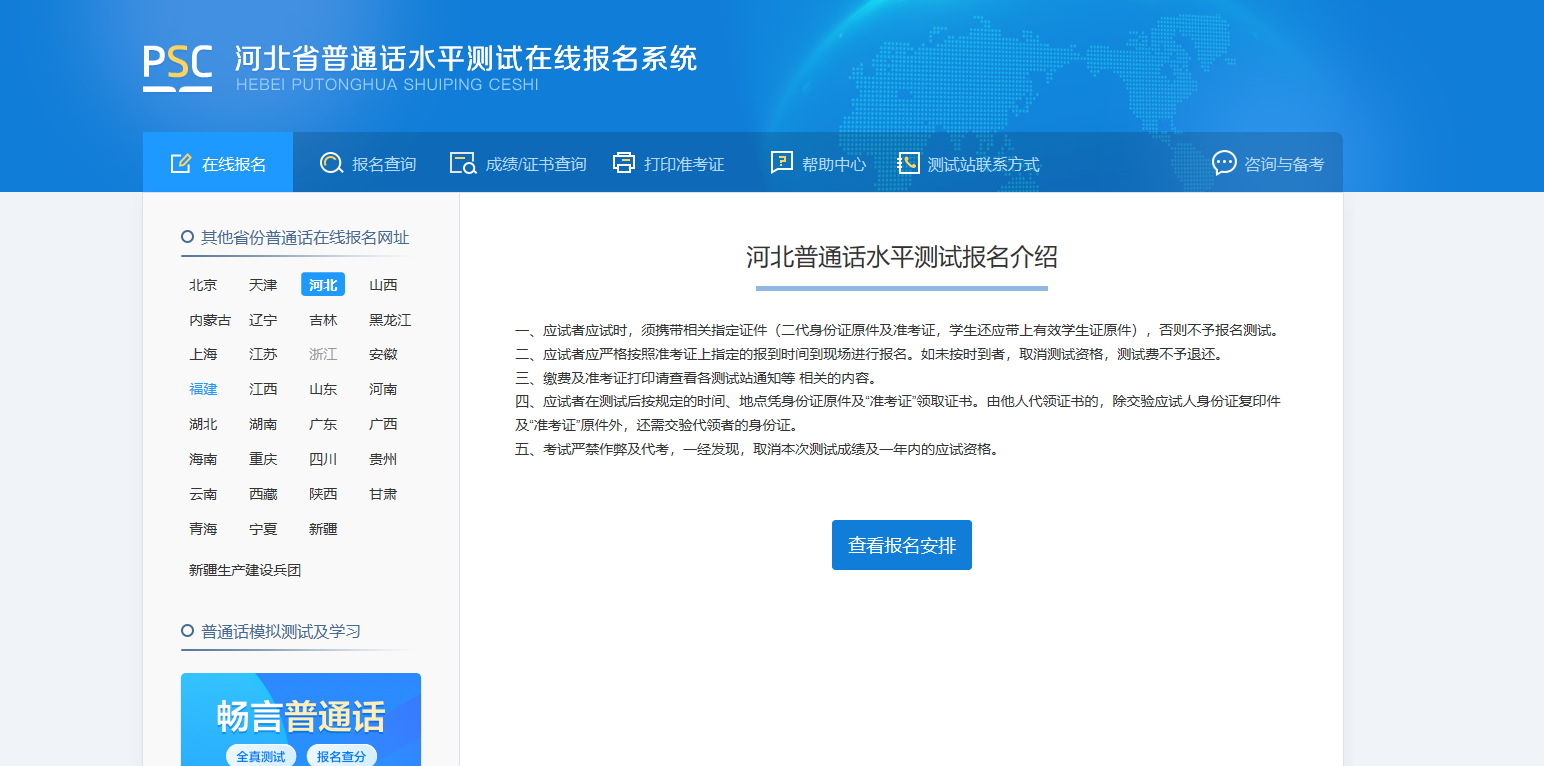The height and width of the screenshot is (766, 1544).
Task: Select 北京 from the province list
Action: coord(203,285)
